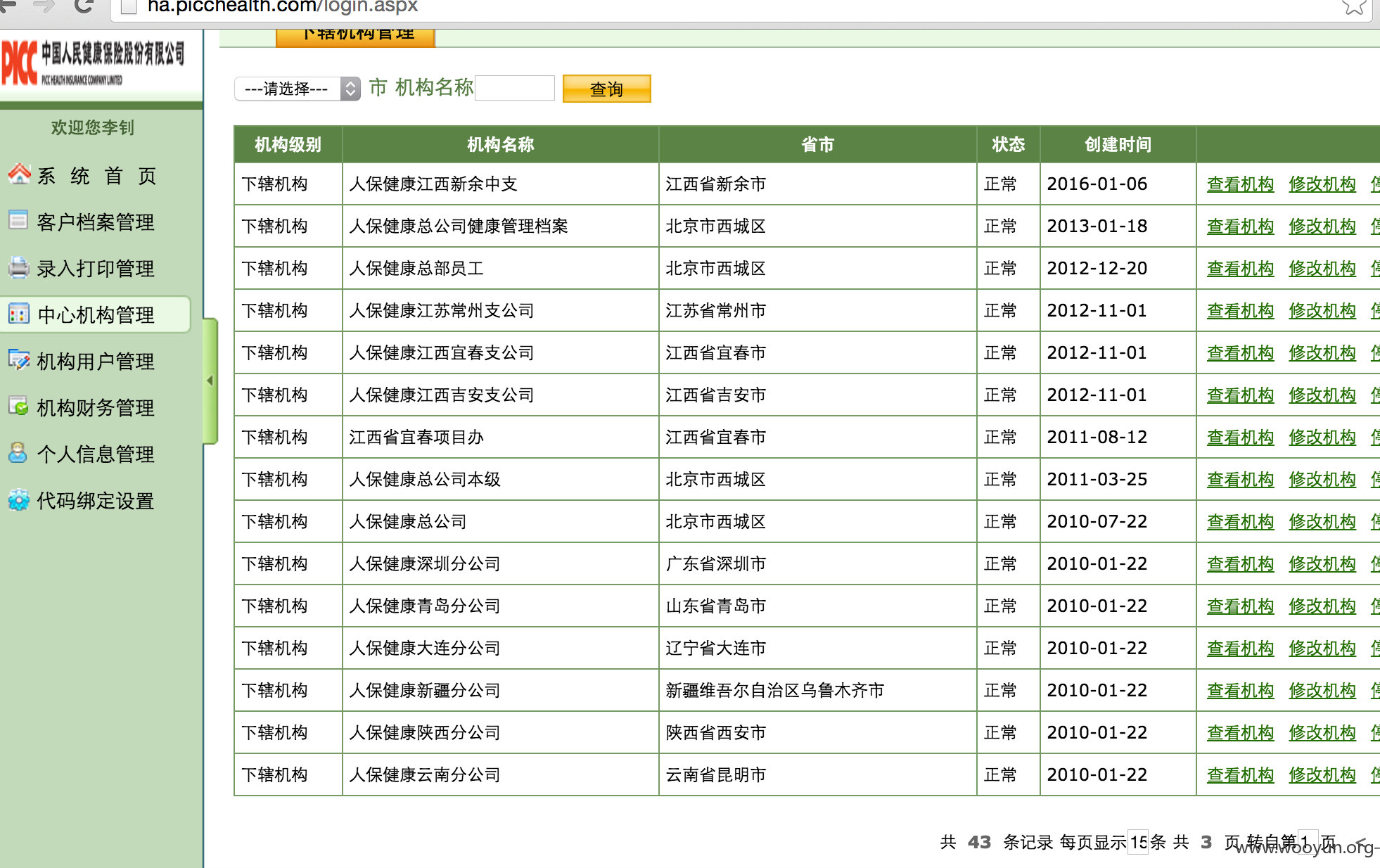Click 修改机构 for 人保健康江西宜春支公司
Screen dimensions: 1380x868
1322,353
